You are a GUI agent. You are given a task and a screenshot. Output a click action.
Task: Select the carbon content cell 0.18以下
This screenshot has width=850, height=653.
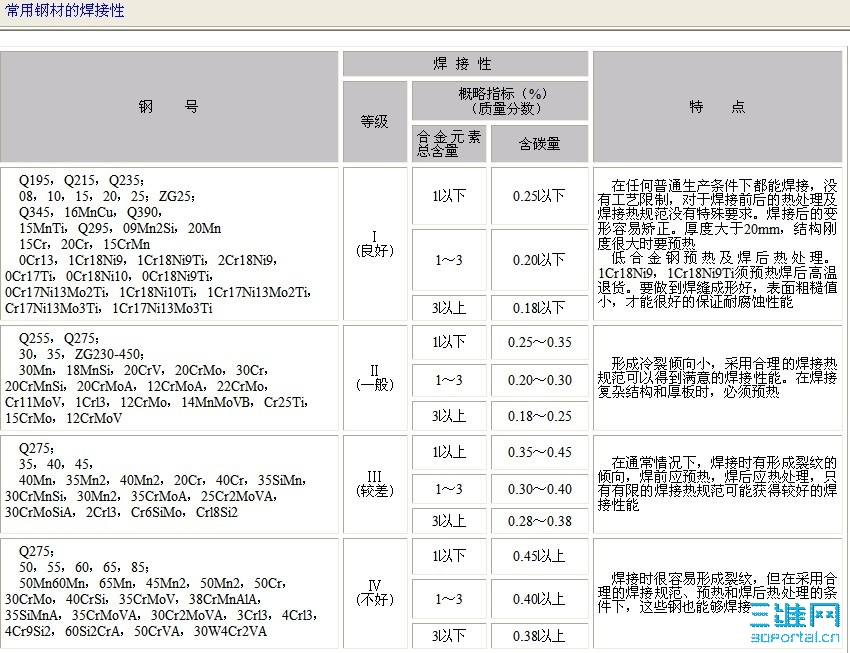pos(539,308)
